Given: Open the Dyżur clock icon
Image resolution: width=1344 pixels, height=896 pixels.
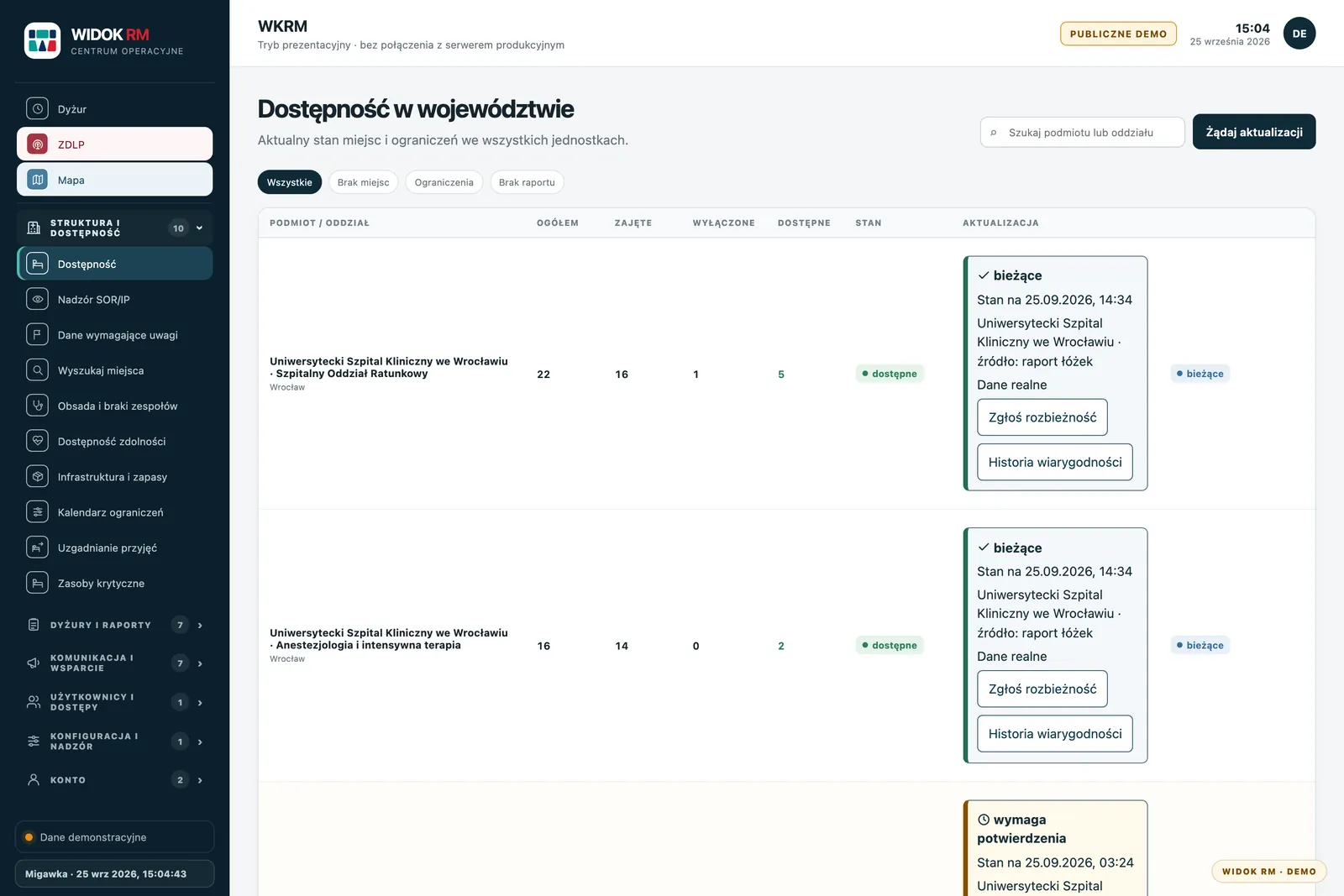Looking at the screenshot, I should tap(37, 109).
